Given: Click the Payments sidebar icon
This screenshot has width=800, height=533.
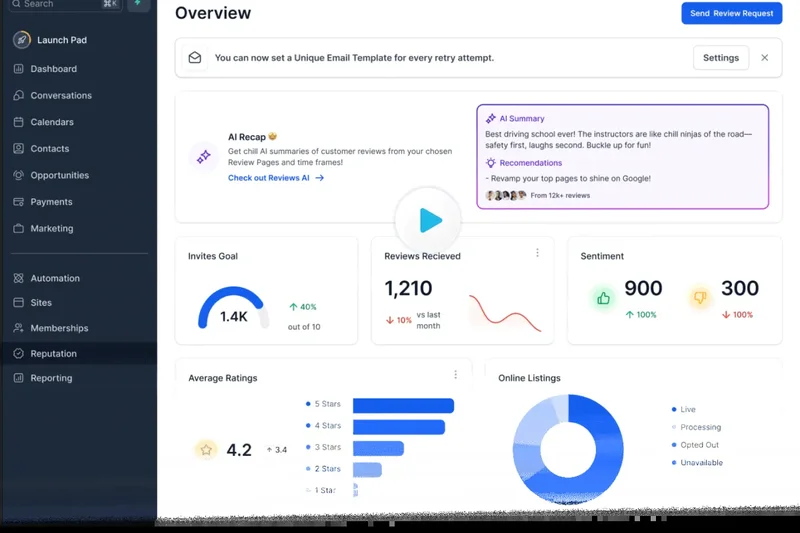Looking at the screenshot, I should (19, 202).
